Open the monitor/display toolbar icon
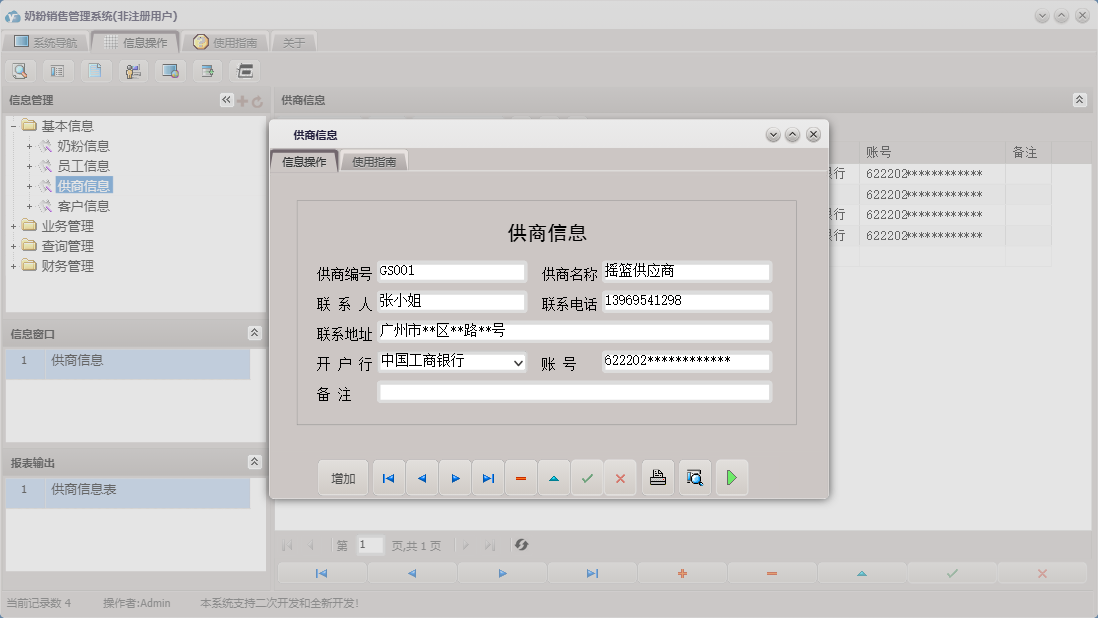 pyautogui.click(x=169, y=70)
